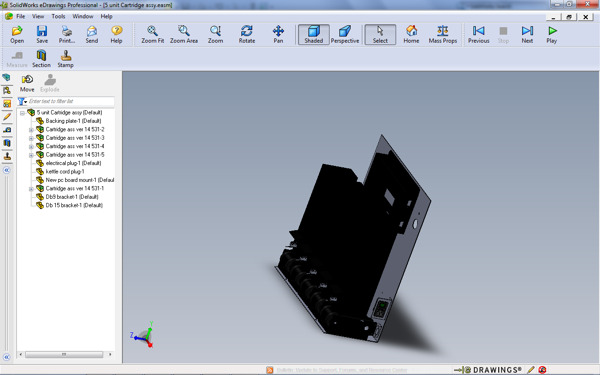Open the Tools menu
The height and width of the screenshot is (375, 600).
click(x=58, y=16)
